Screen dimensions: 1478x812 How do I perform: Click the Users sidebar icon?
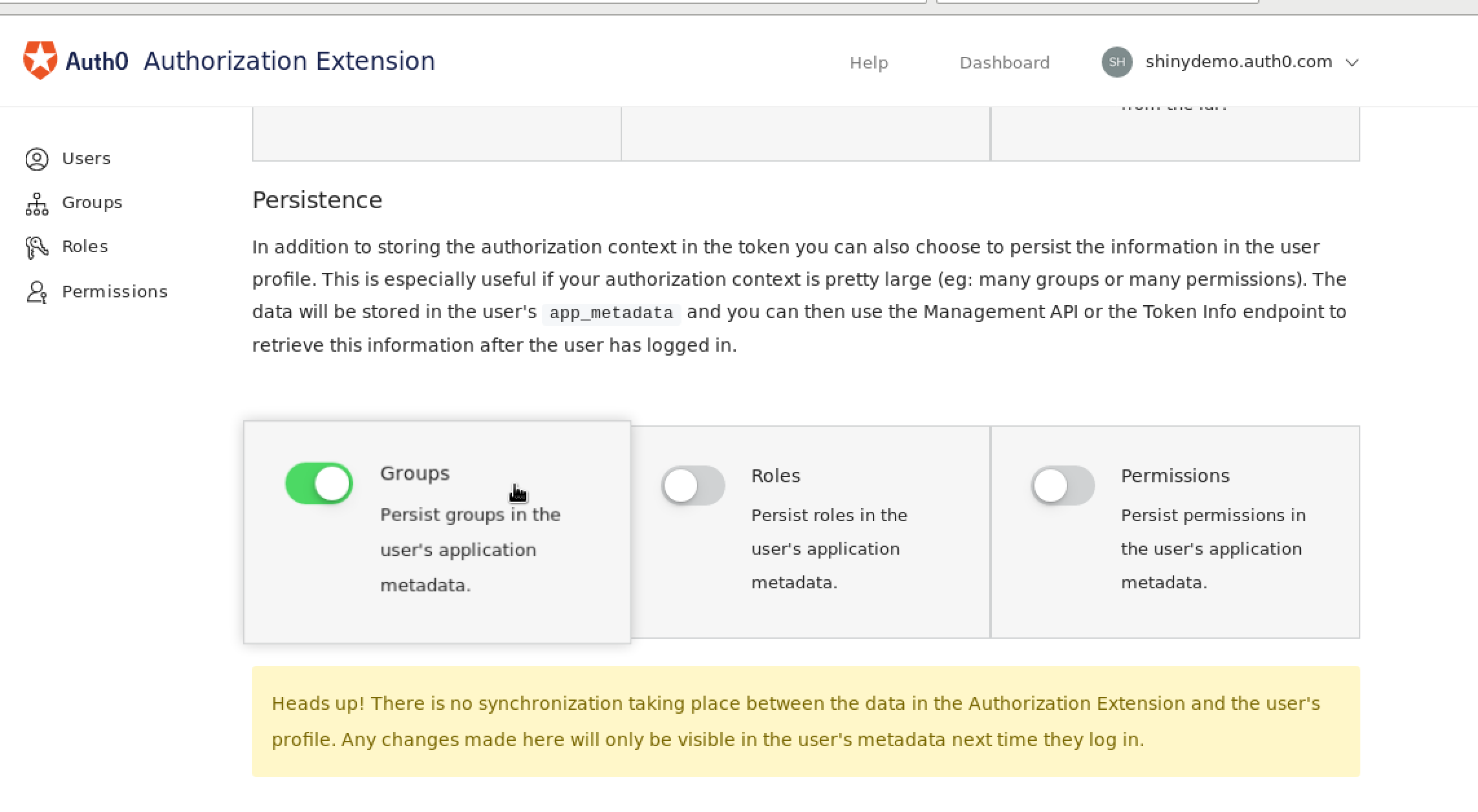point(37,159)
